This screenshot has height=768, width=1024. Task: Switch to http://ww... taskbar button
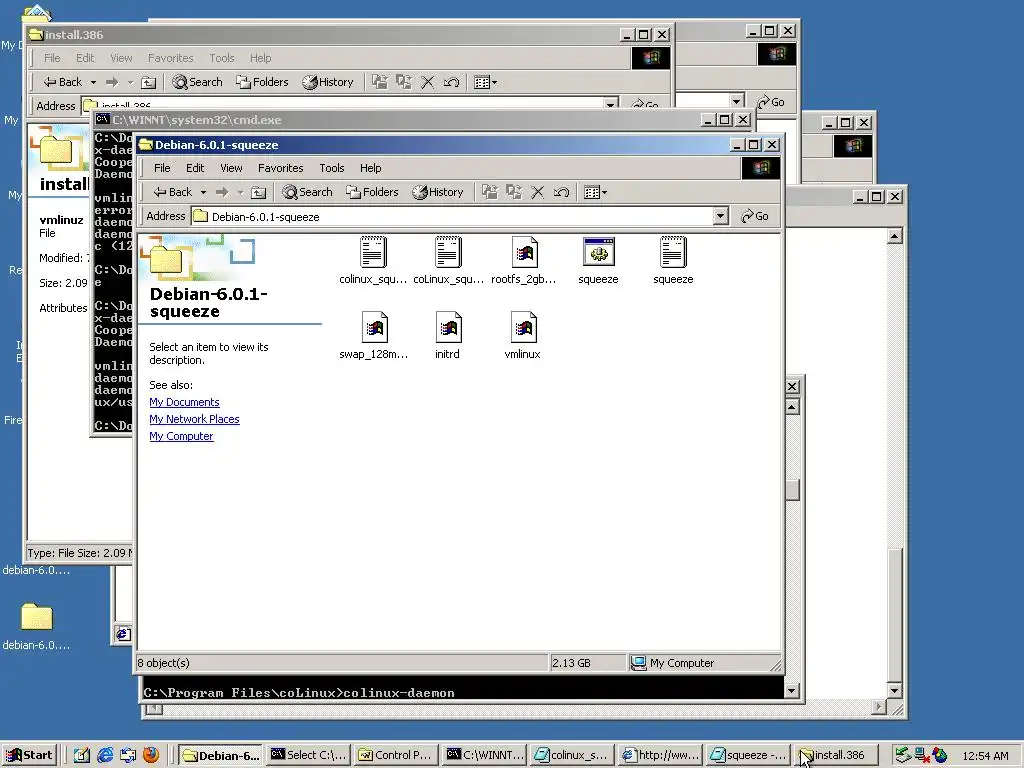pos(660,756)
